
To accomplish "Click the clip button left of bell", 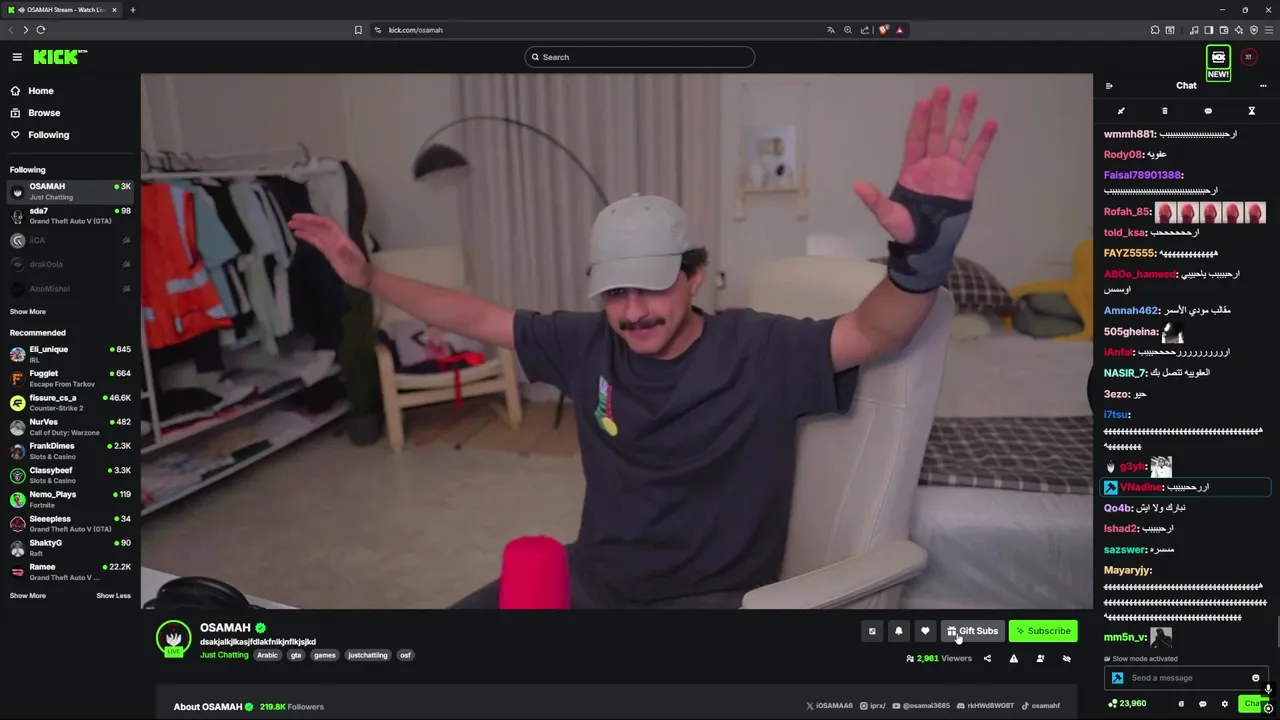I will coord(872,631).
